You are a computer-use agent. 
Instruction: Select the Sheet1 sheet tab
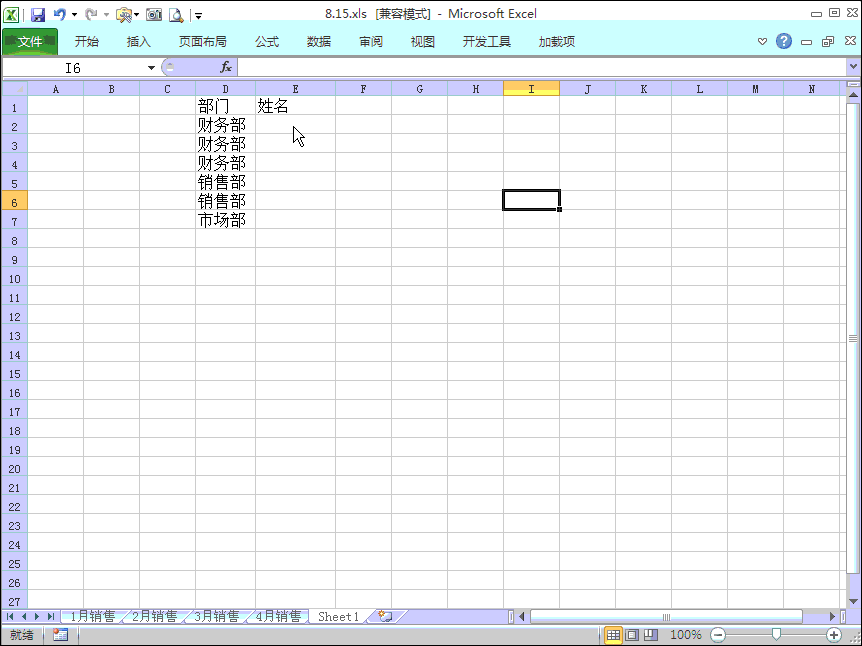click(x=338, y=617)
